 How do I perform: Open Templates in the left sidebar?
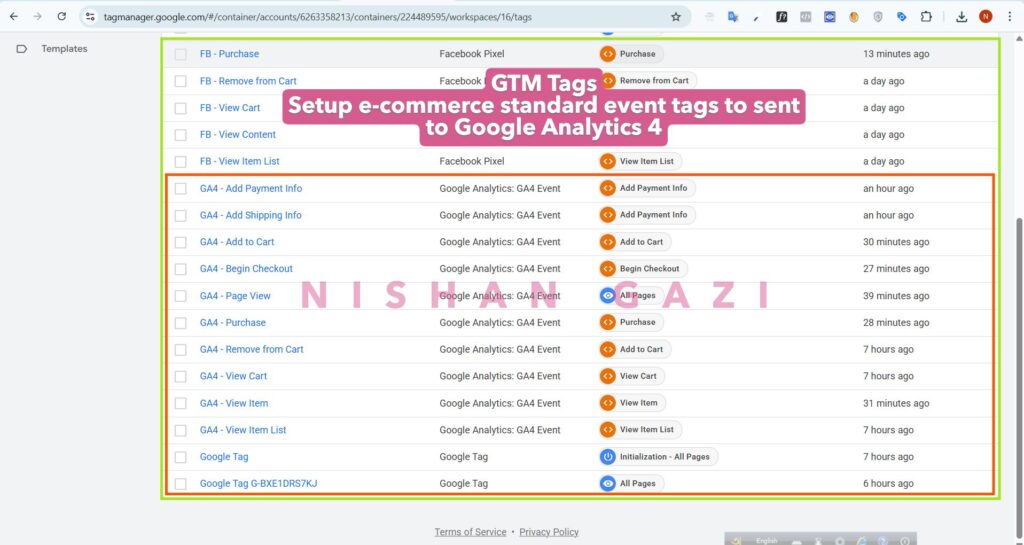[64, 49]
